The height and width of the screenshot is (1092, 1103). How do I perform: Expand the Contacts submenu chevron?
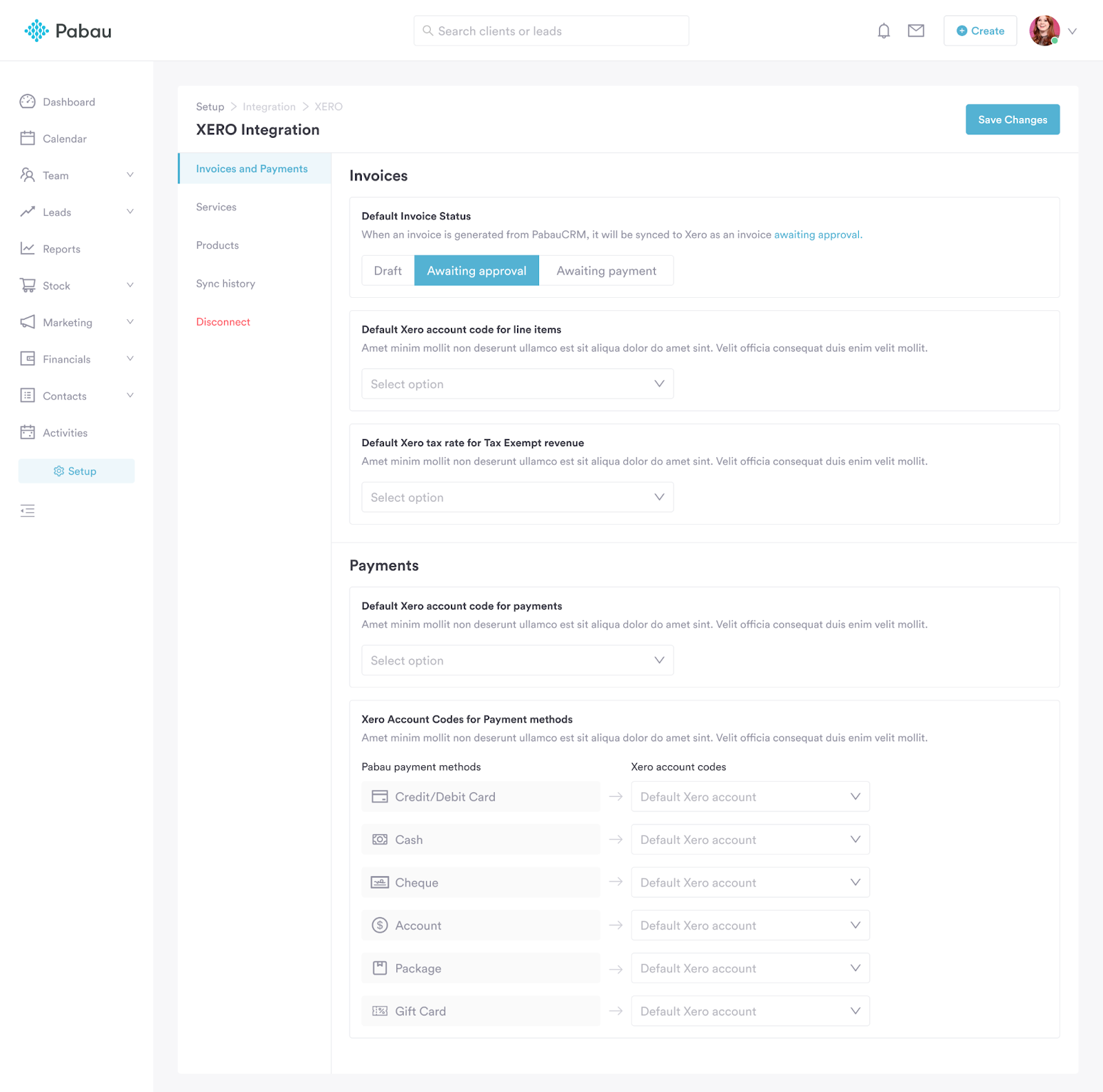point(130,395)
